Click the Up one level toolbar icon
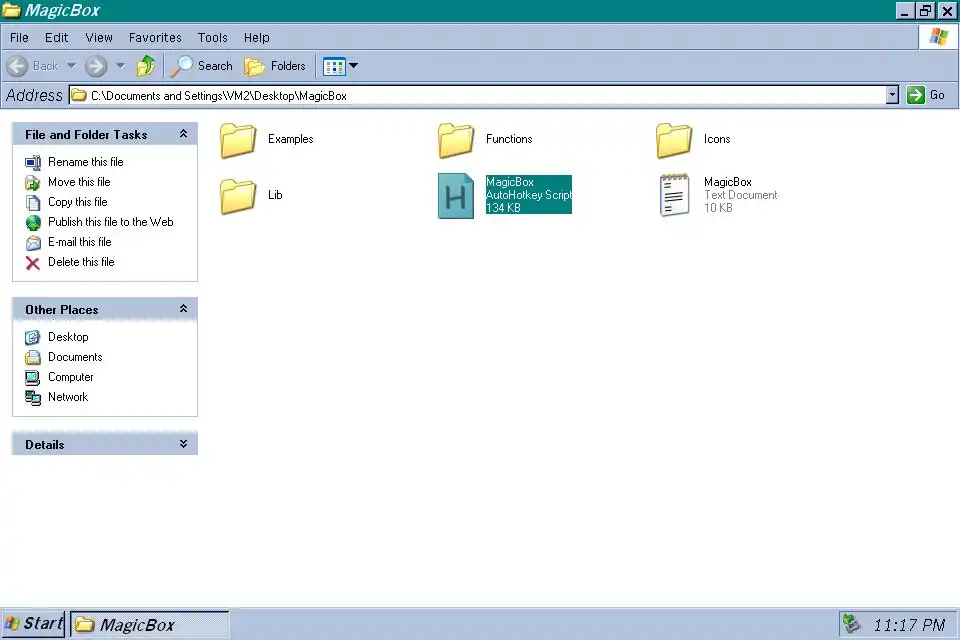960x640 pixels. click(146, 66)
